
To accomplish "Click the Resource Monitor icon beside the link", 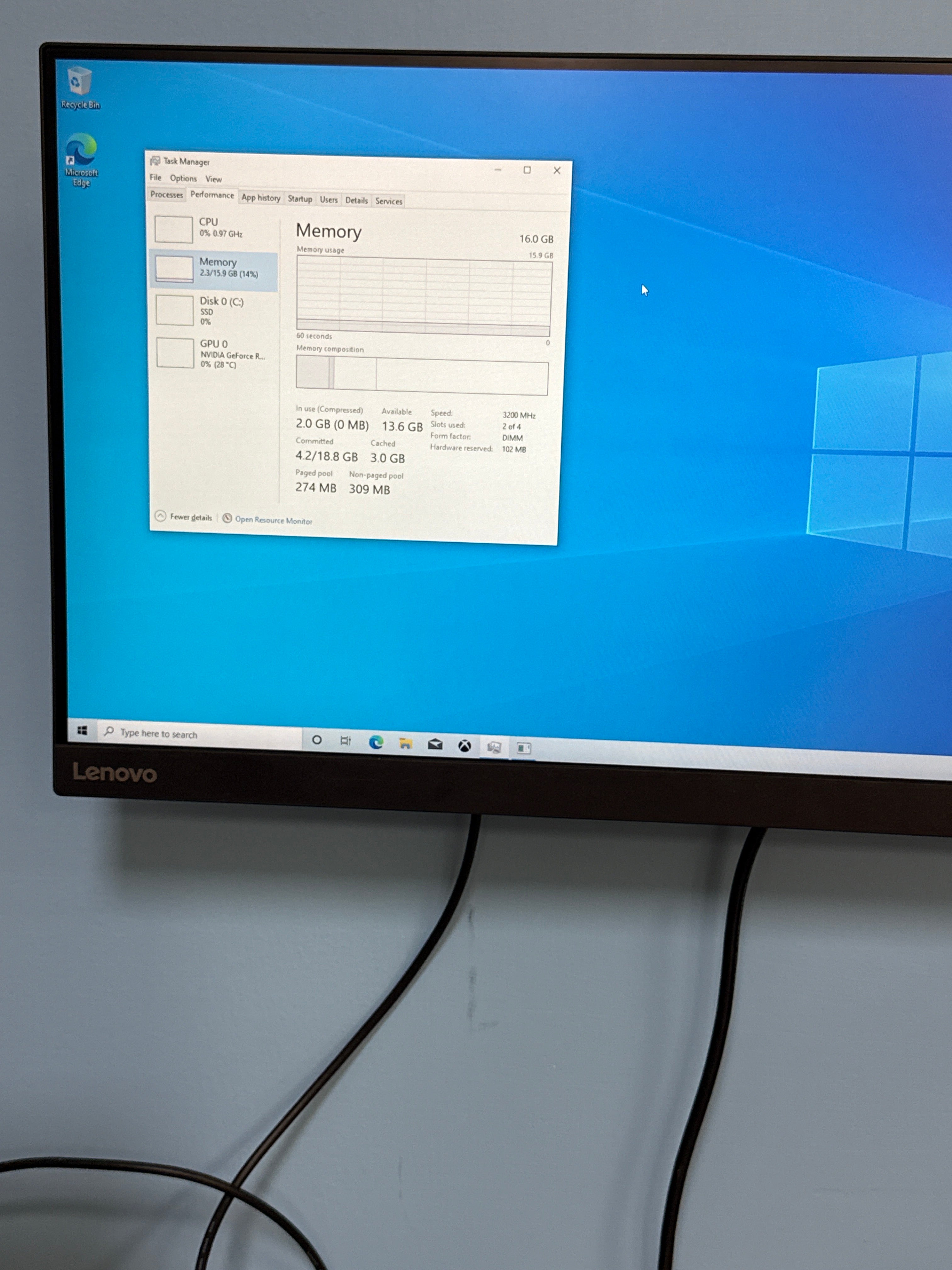I will 227,518.
